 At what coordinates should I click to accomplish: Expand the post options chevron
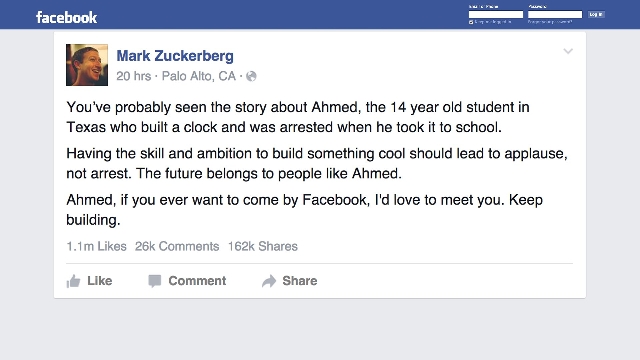(x=568, y=51)
